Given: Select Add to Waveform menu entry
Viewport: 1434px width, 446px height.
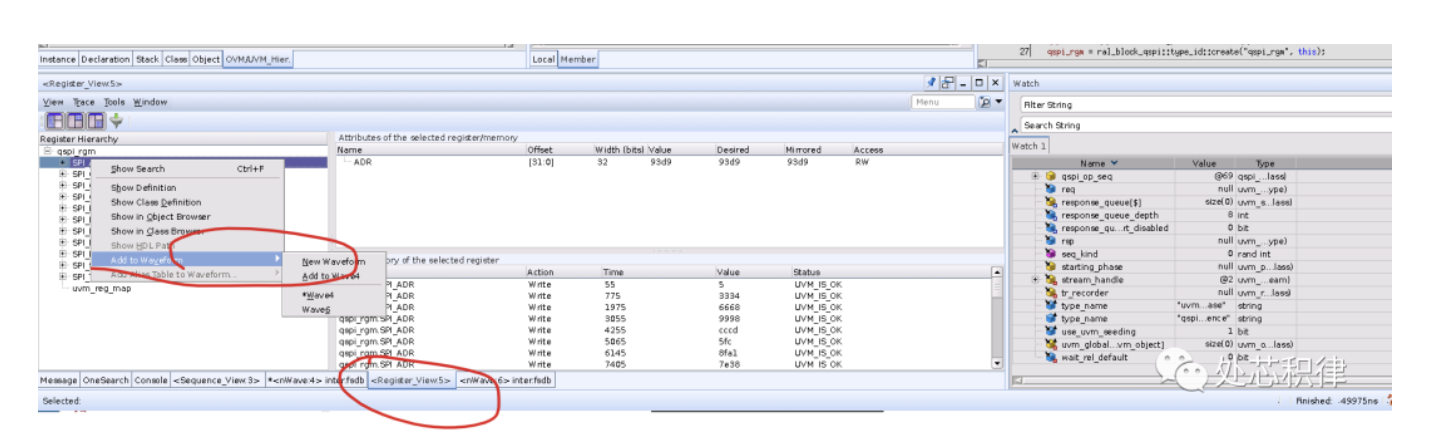Looking at the screenshot, I should (x=188, y=260).
